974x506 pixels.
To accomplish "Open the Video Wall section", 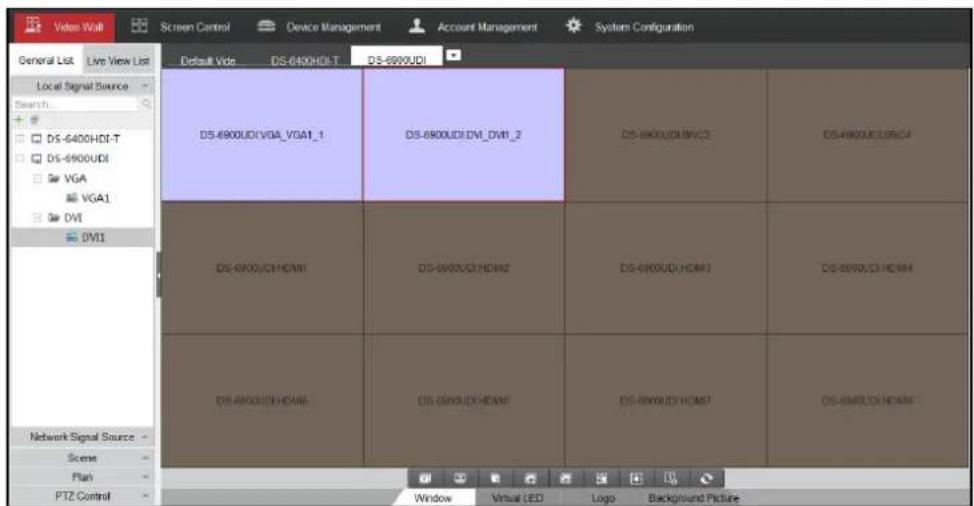I will click(x=64, y=27).
